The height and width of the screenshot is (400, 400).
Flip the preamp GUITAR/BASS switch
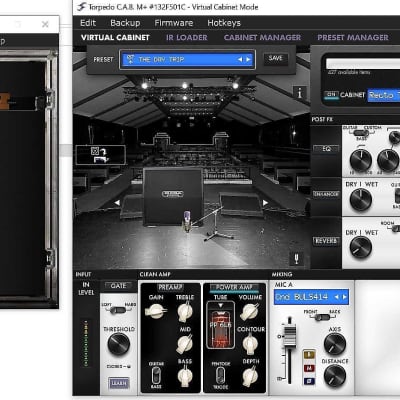pyautogui.click(x=156, y=376)
